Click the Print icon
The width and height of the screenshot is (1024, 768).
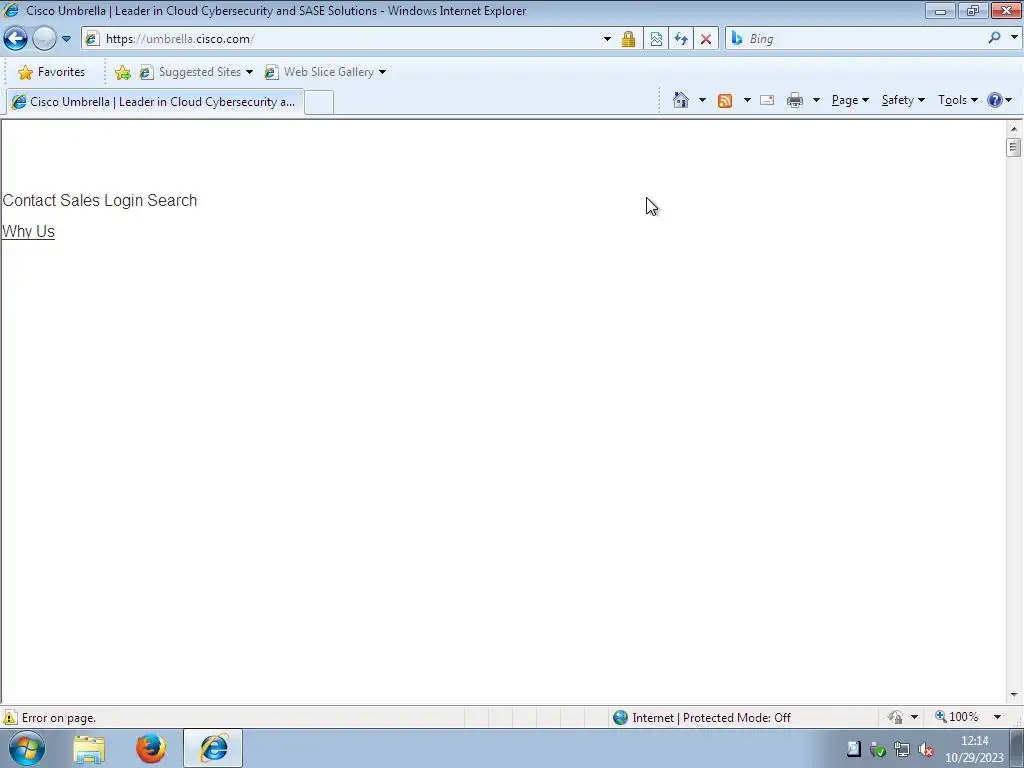click(x=795, y=100)
